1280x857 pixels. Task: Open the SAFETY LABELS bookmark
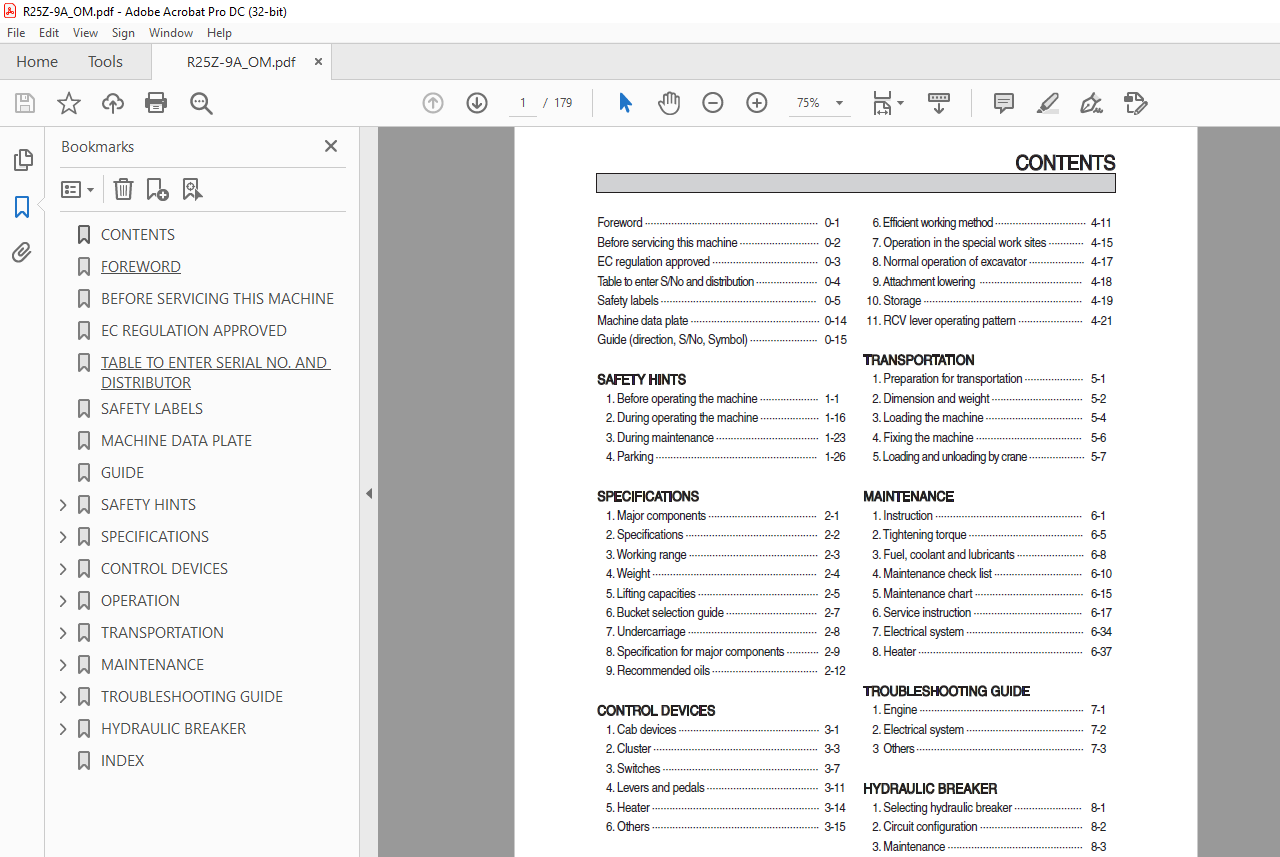(x=152, y=409)
